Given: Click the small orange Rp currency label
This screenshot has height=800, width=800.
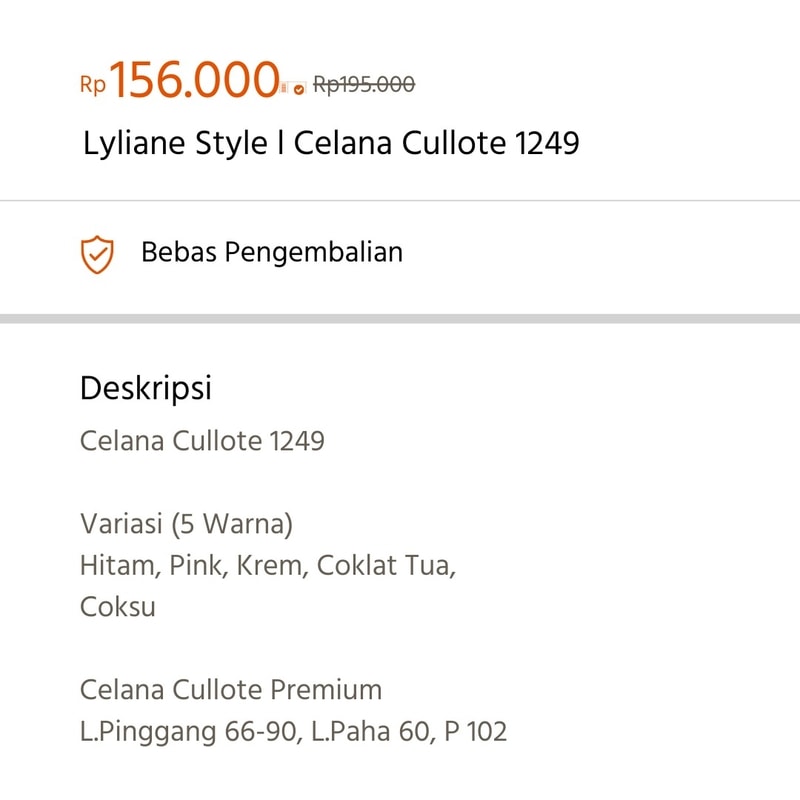Looking at the screenshot, I should pos(93,85).
